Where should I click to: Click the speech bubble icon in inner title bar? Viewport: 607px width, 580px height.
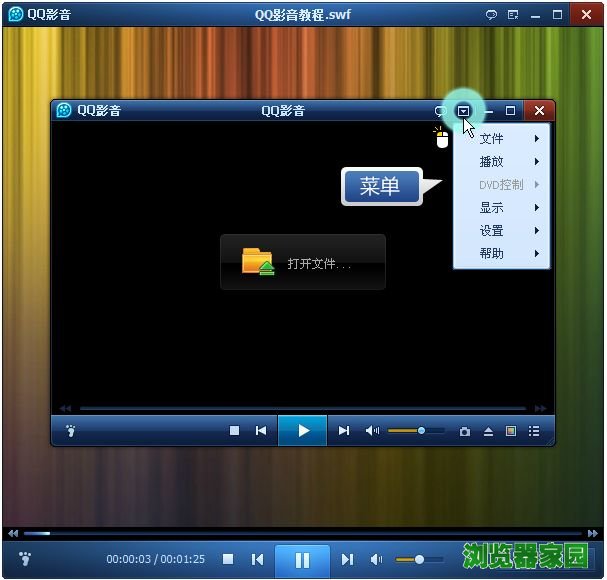pyautogui.click(x=440, y=110)
